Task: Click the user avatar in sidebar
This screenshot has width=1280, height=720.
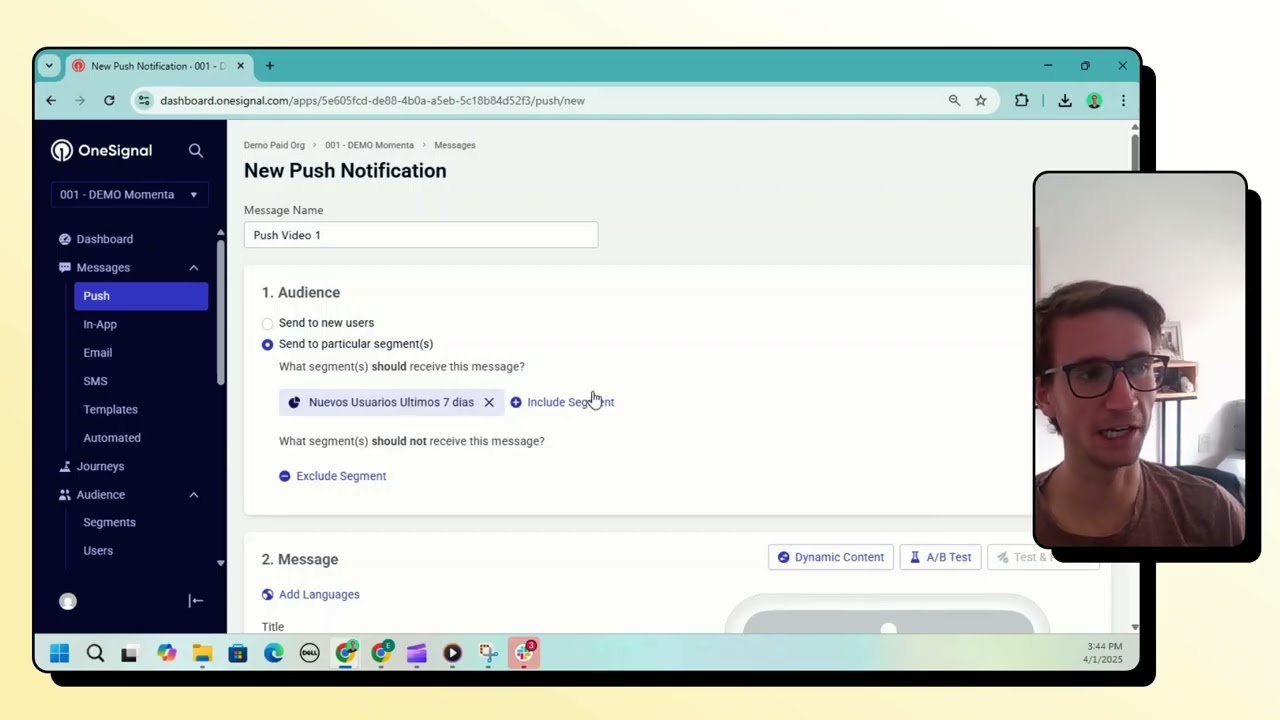Action: [68, 601]
